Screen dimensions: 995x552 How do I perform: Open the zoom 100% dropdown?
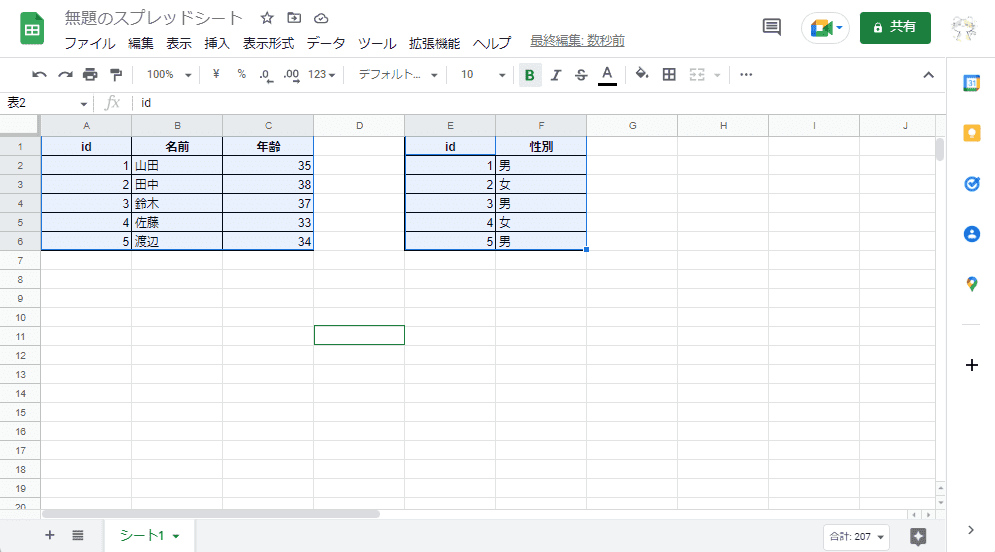pyautogui.click(x=167, y=74)
